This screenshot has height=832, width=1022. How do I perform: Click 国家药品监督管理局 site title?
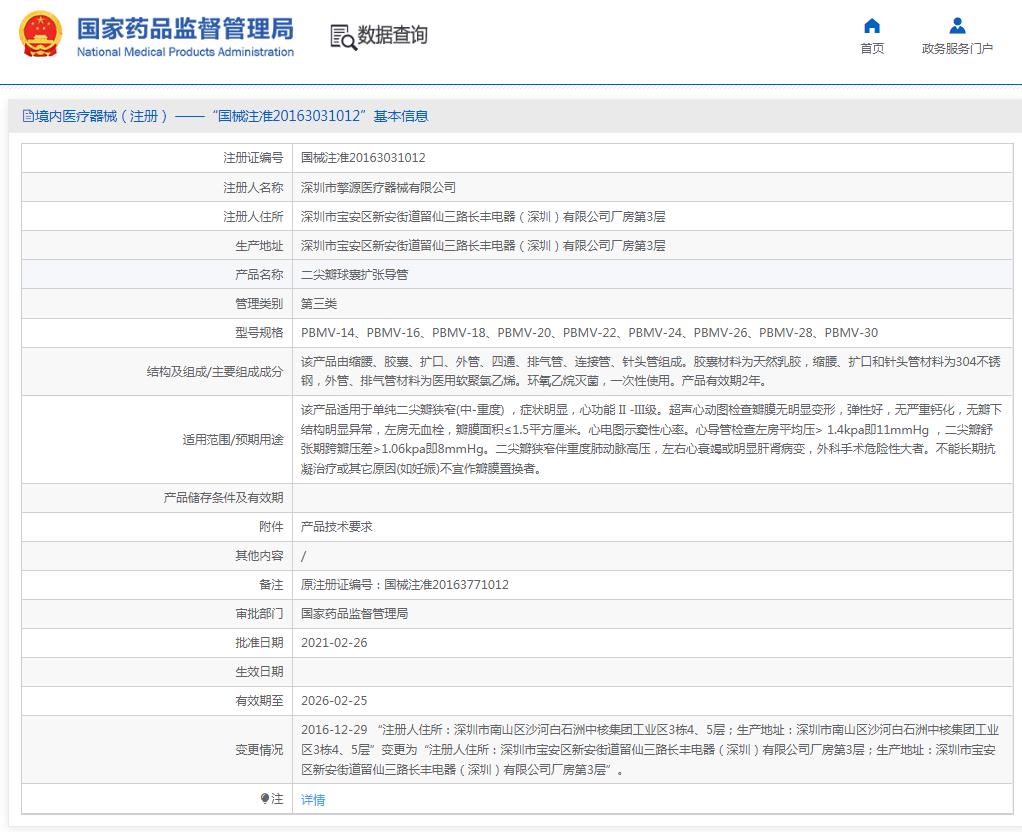pyautogui.click(x=185, y=29)
